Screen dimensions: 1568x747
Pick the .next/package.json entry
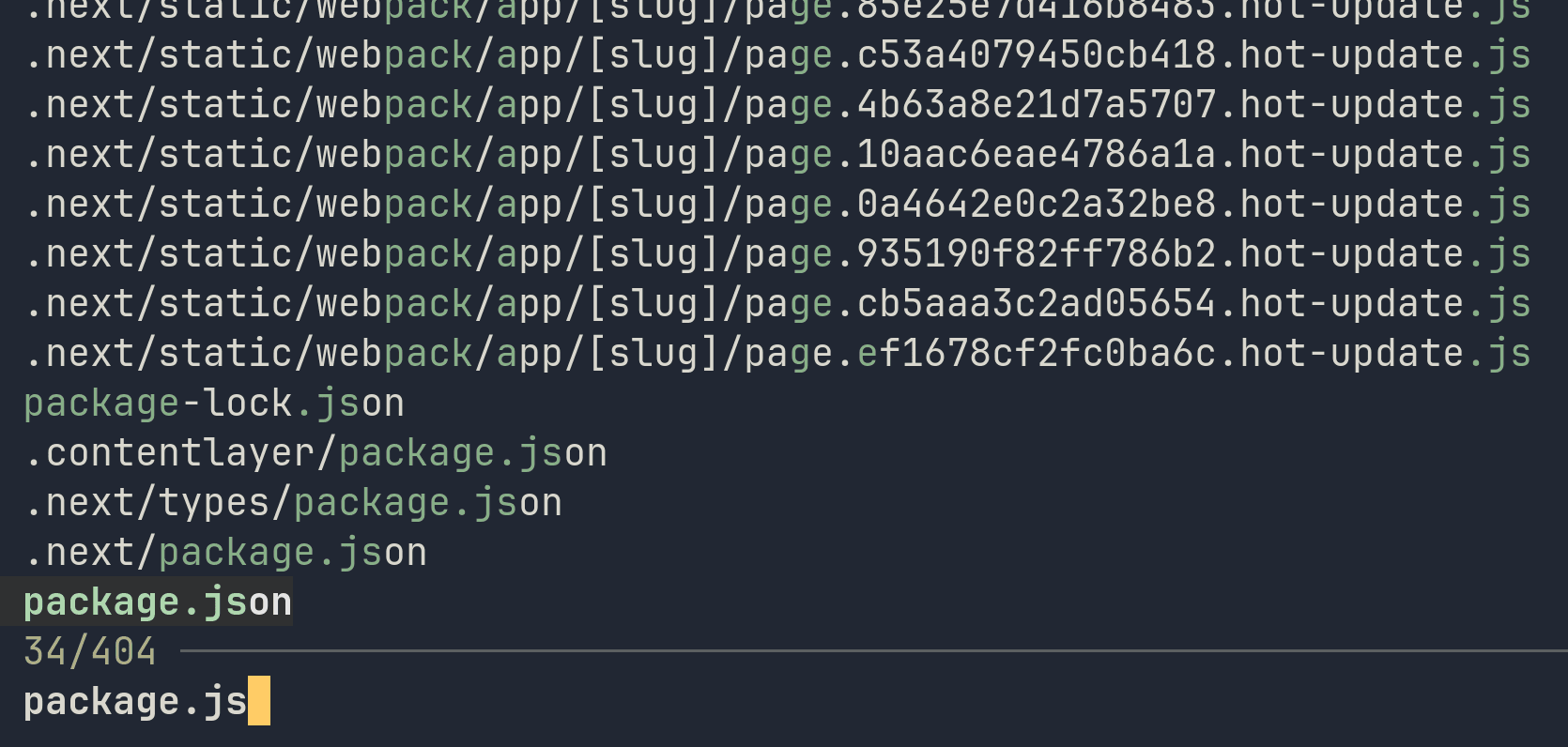click(225, 553)
